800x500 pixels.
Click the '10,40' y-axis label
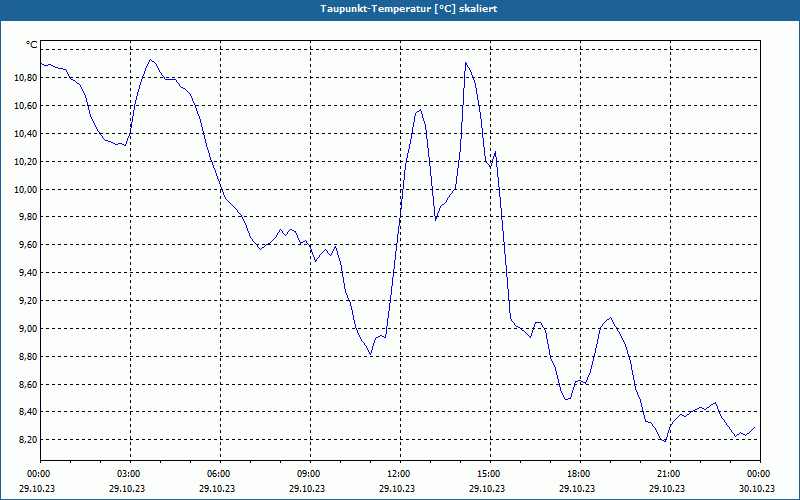click(x=27, y=134)
